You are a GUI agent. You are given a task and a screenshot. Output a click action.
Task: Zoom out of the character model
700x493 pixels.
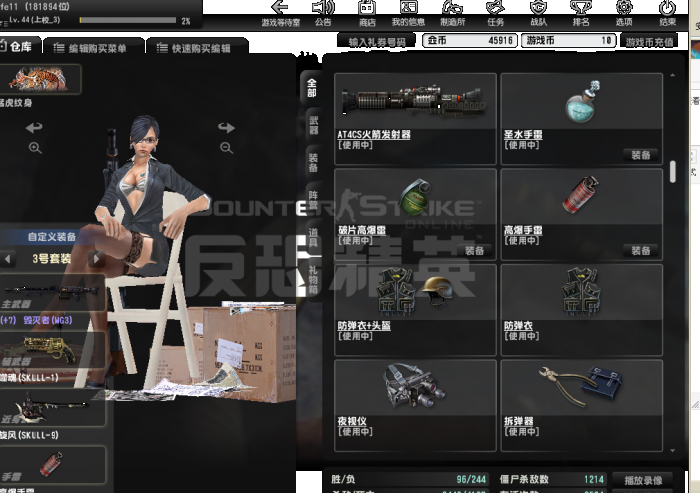tap(226, 148)
